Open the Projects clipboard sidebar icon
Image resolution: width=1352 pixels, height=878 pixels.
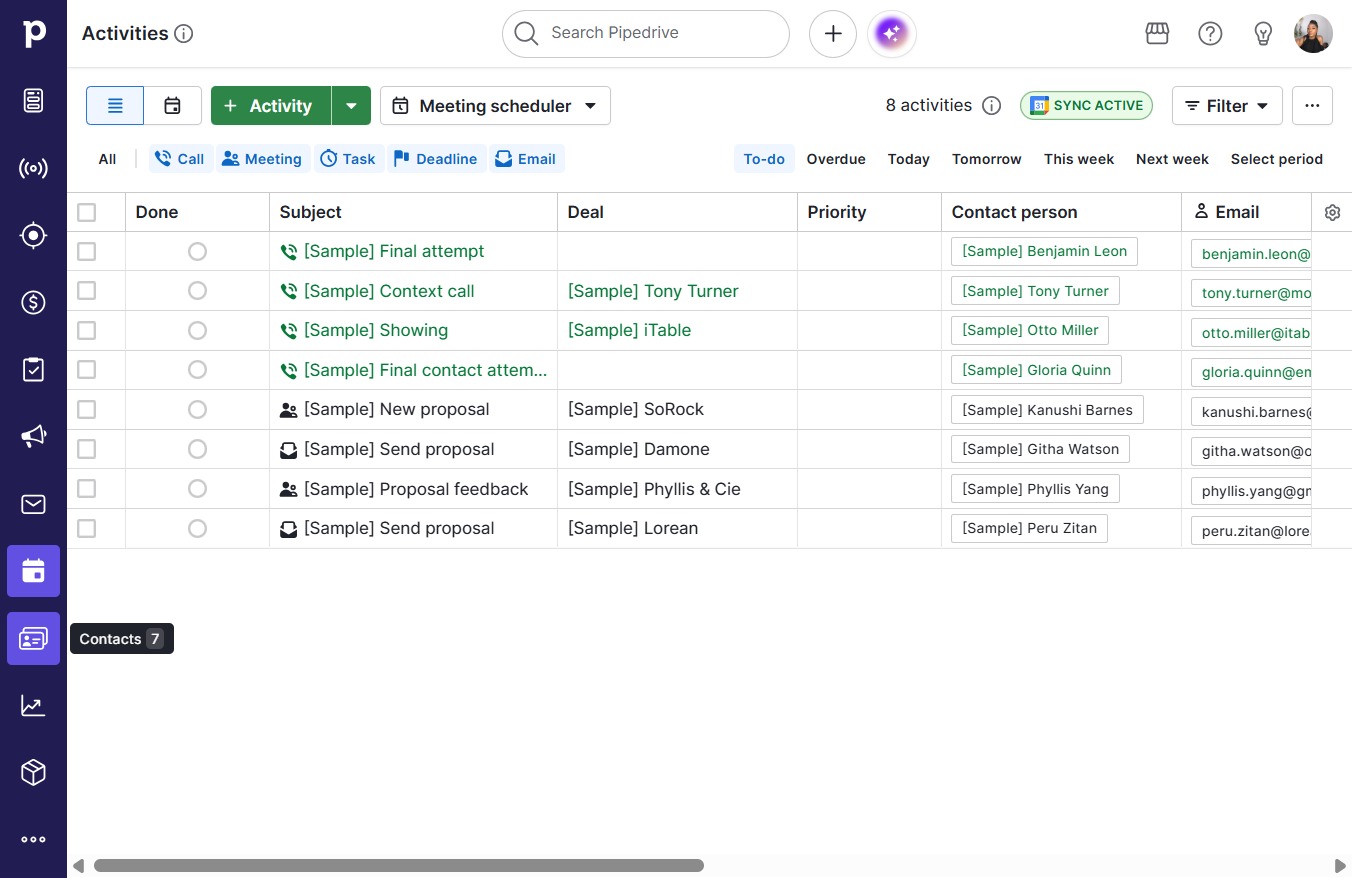coord(33,369)
